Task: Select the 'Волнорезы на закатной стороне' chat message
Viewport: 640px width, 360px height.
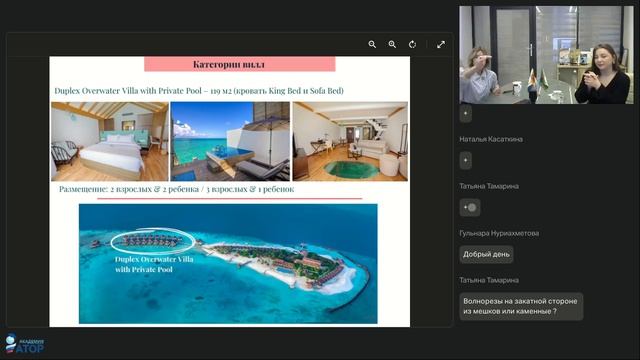Action: tap(521, 306)
